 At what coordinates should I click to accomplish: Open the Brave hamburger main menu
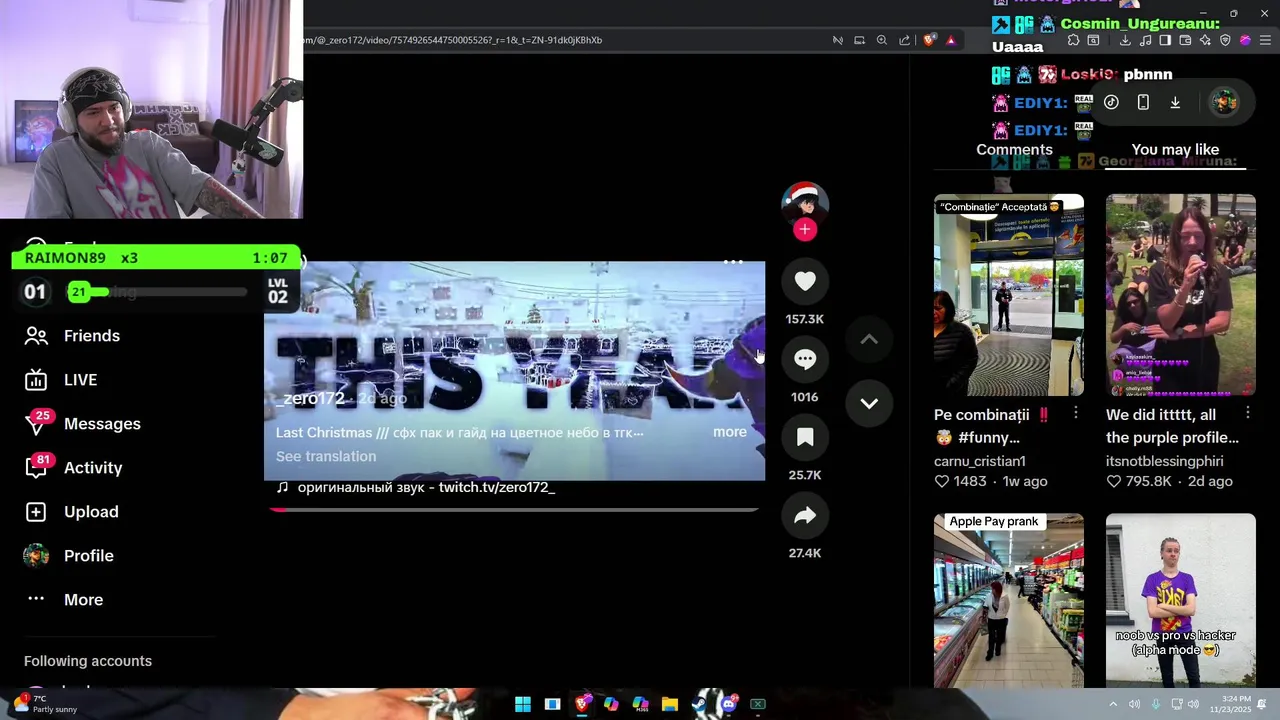1265,40
